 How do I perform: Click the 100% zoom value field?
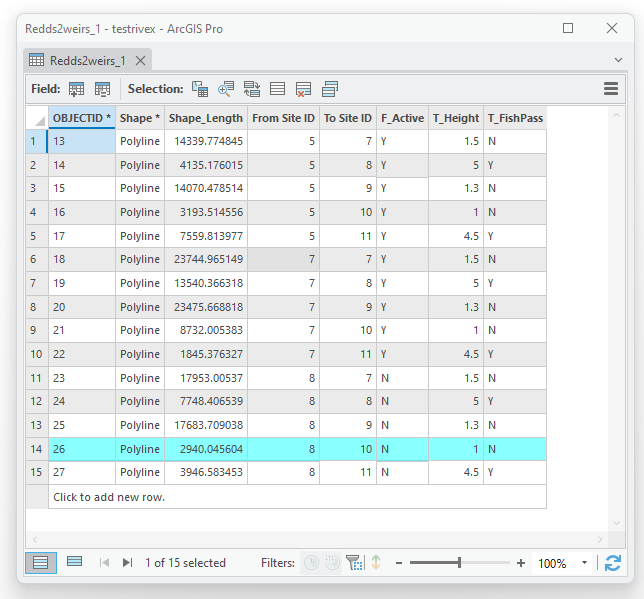[x=552, y=563]
